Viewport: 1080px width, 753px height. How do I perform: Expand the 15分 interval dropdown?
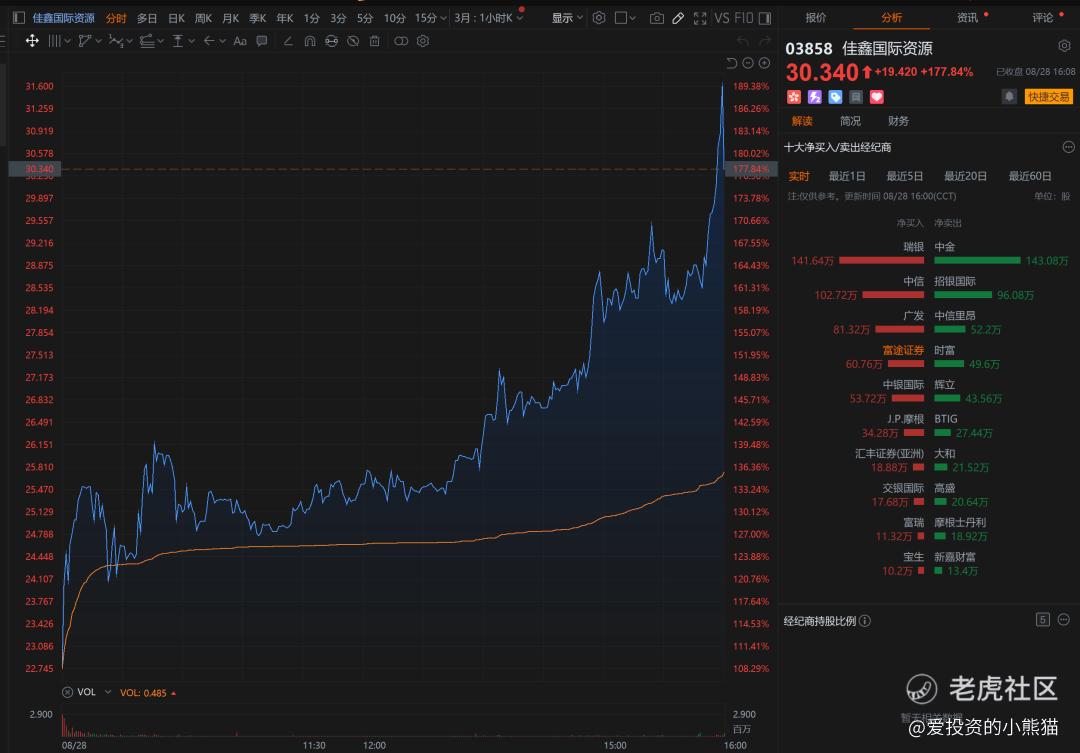click(443, 18)
